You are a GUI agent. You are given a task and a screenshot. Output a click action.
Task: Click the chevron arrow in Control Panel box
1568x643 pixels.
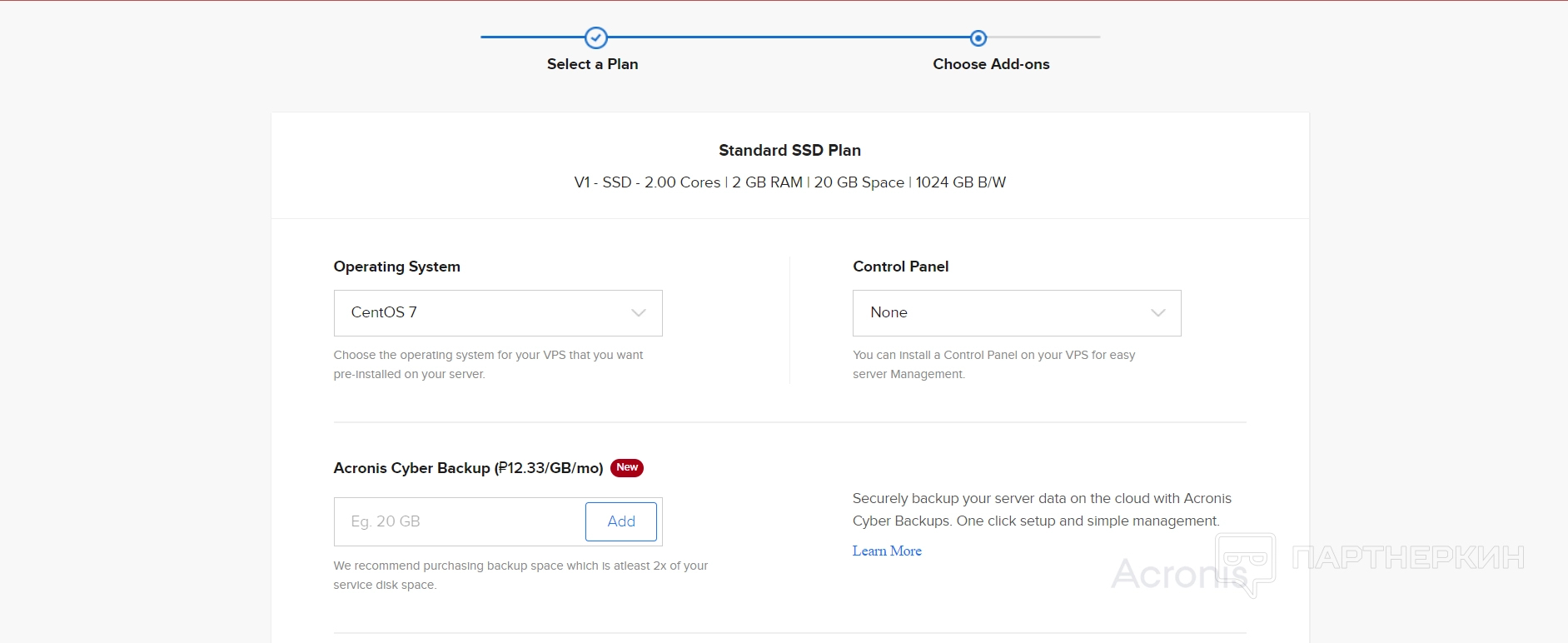coord(1157,313)
